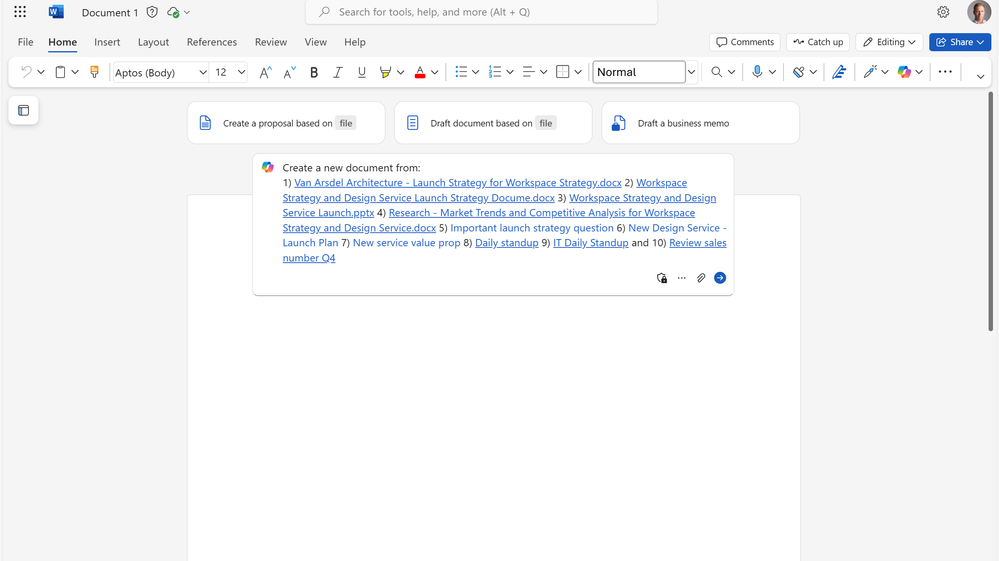This screenshot has width=999, height=561.
Task: Open more ribbon options ellipsis
Action: click(945, 72)
